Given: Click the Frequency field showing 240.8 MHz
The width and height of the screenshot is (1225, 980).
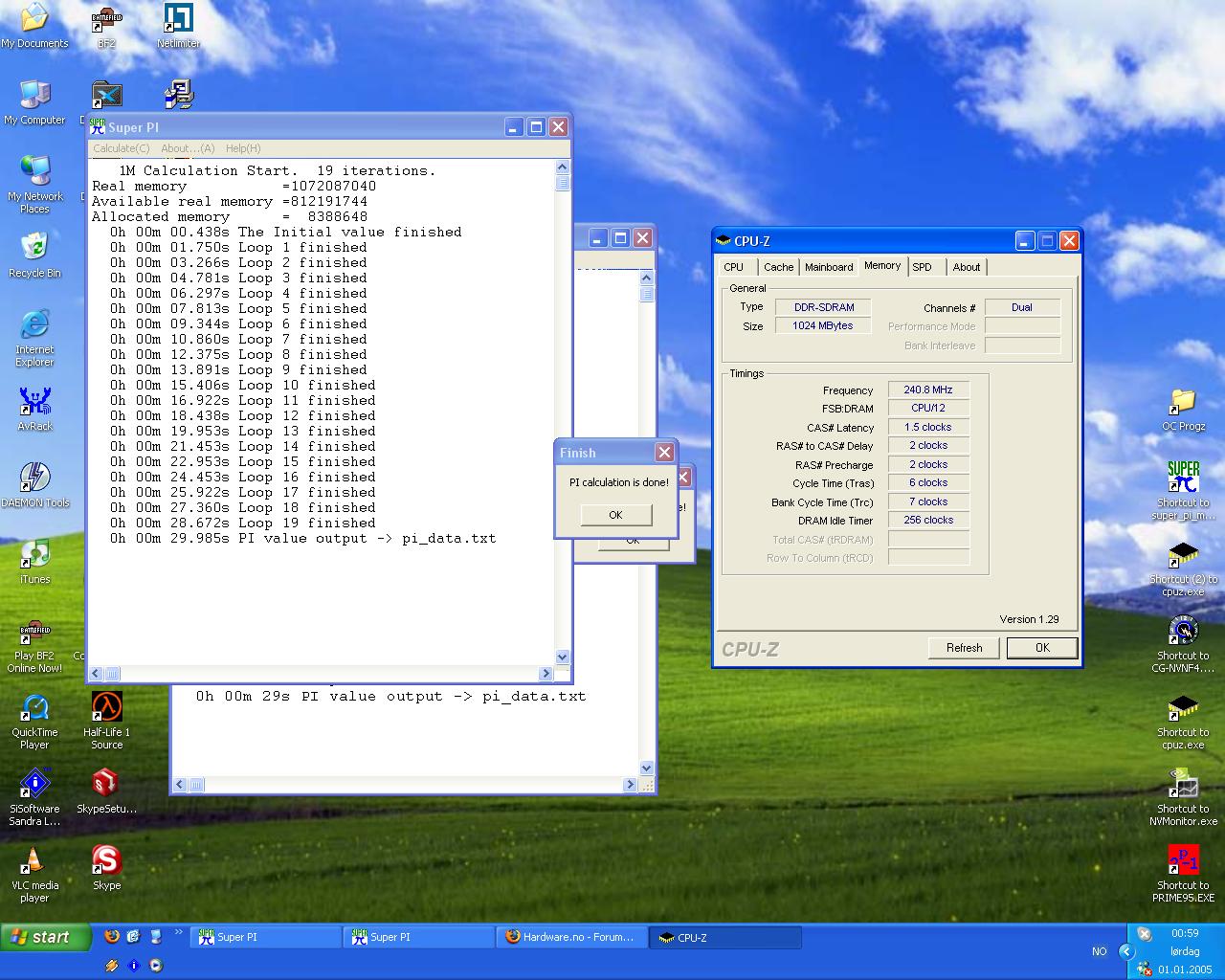Looking at the screenshot, I should coord(928,390).
